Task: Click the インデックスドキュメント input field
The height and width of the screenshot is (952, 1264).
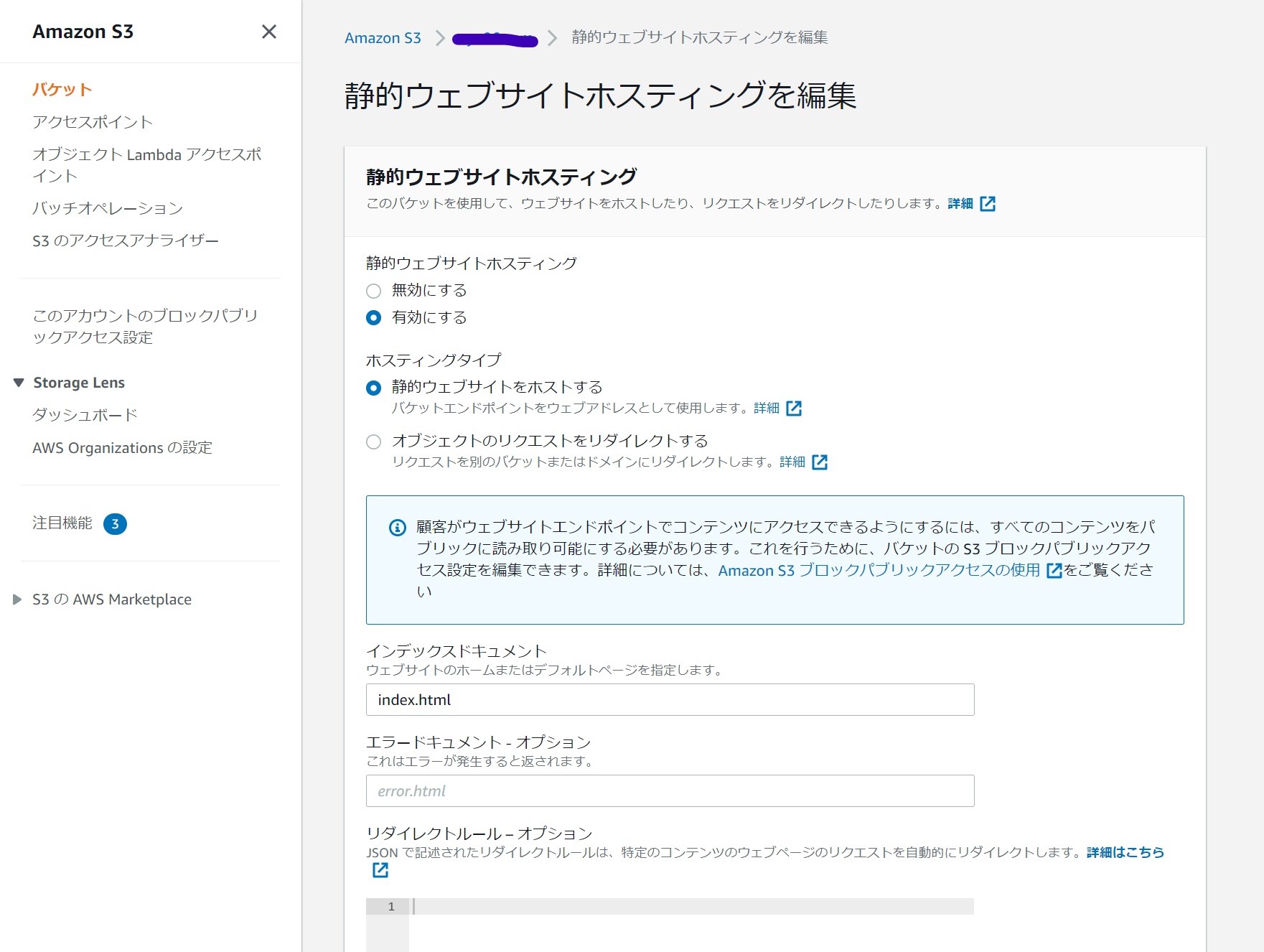Action: tap(670, 700)
